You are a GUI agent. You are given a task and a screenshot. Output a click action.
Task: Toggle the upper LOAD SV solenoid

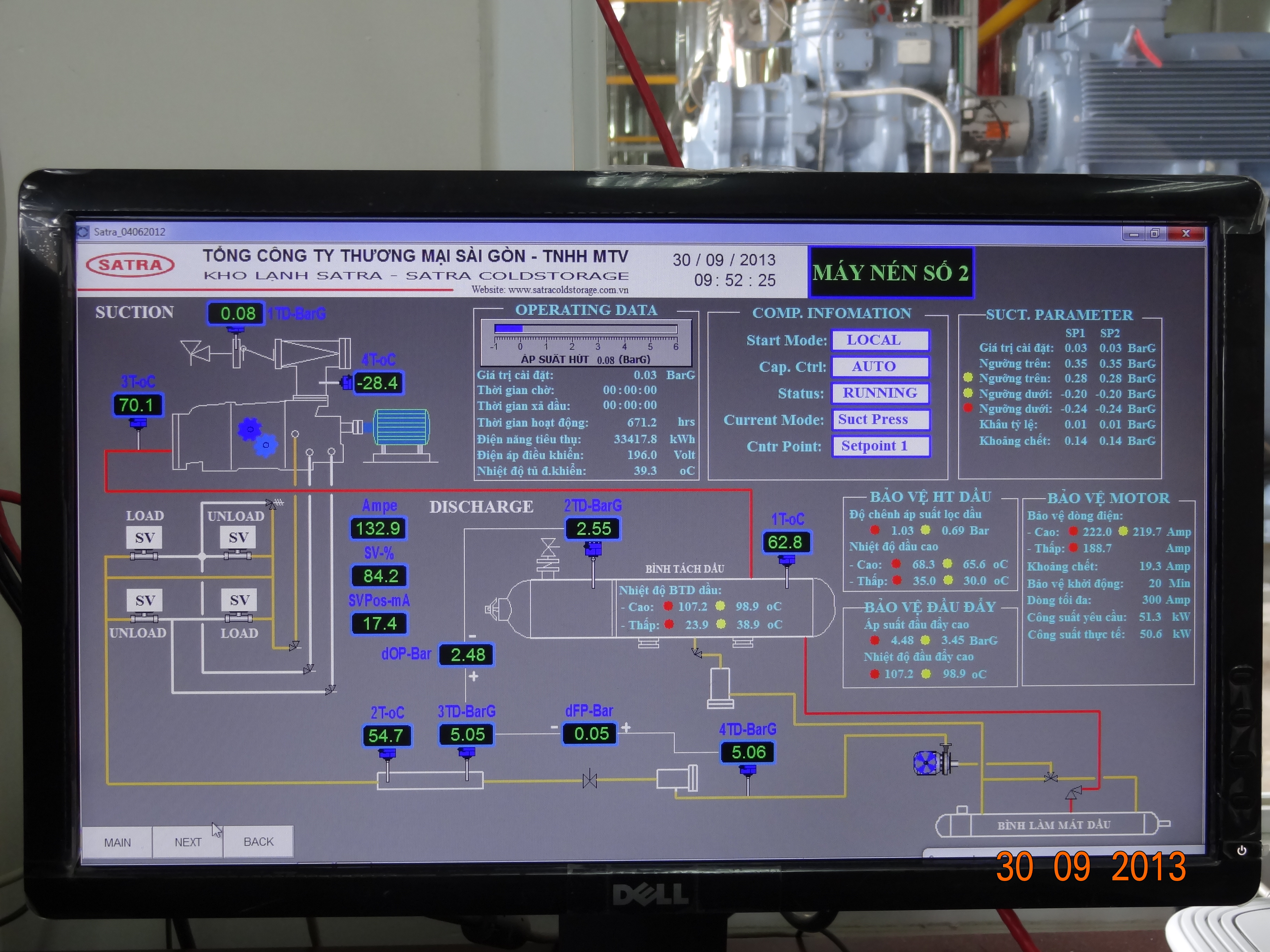click(144, 538)
